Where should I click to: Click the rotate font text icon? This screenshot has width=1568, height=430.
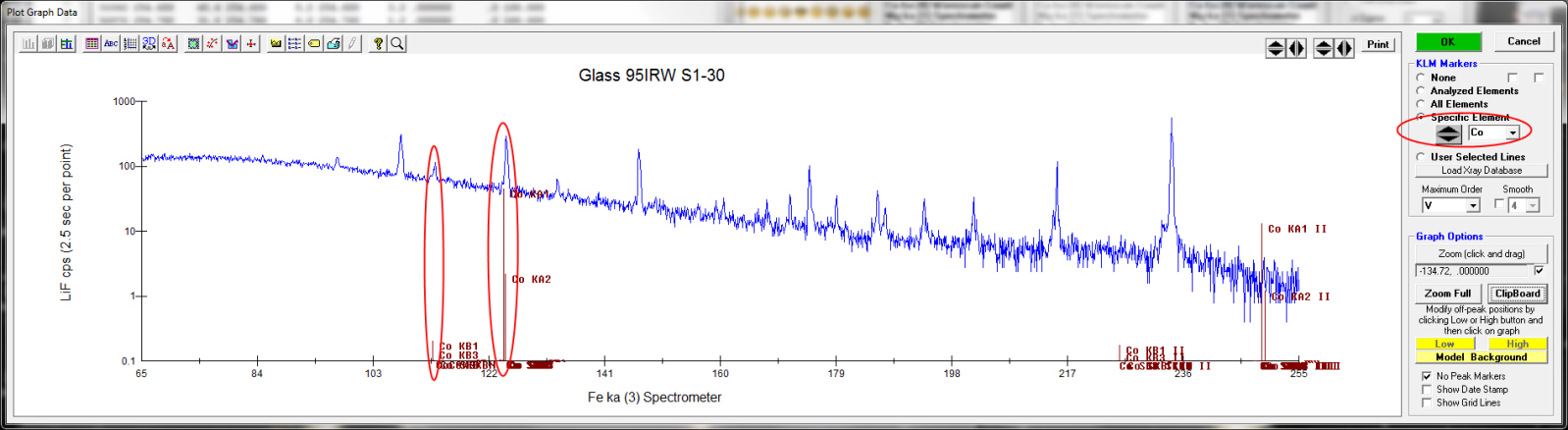[x=168, y=44]
